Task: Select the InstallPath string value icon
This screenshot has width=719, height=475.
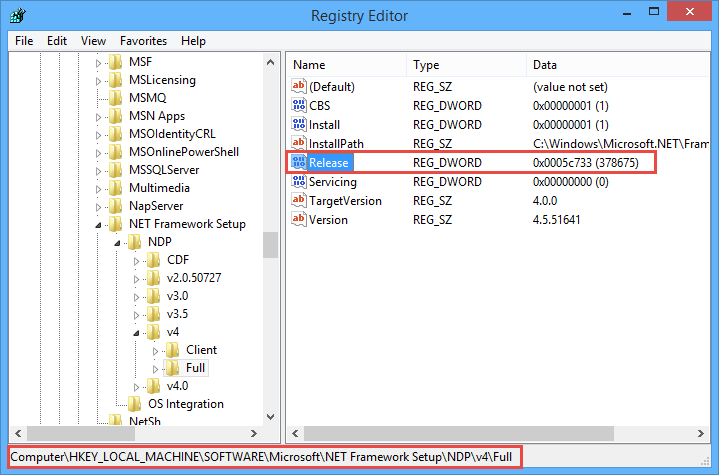Action: 298,143
